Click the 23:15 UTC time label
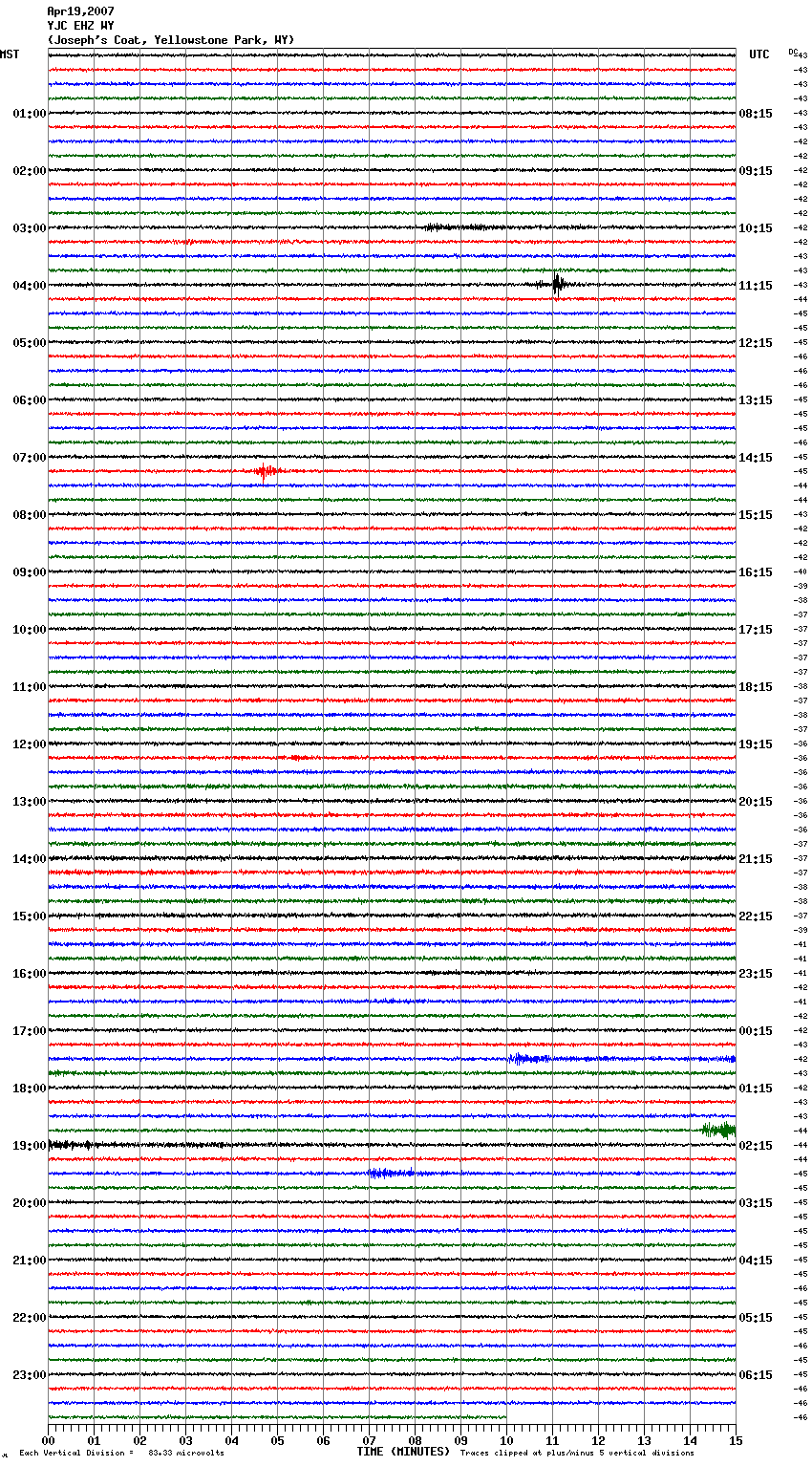The width and height of the screenshot is (812, 1466). click(x=756, y=974)
